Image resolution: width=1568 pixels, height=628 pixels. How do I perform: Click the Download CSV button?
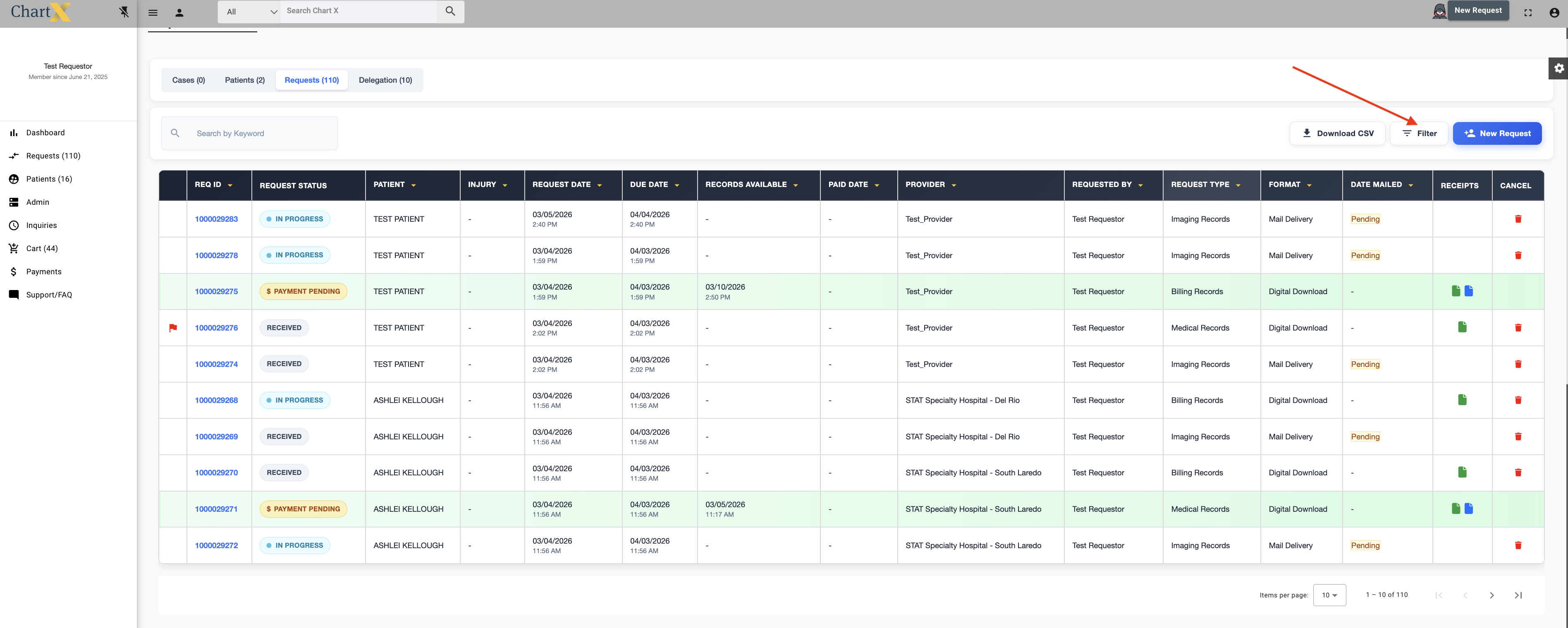coord(1337,133)
